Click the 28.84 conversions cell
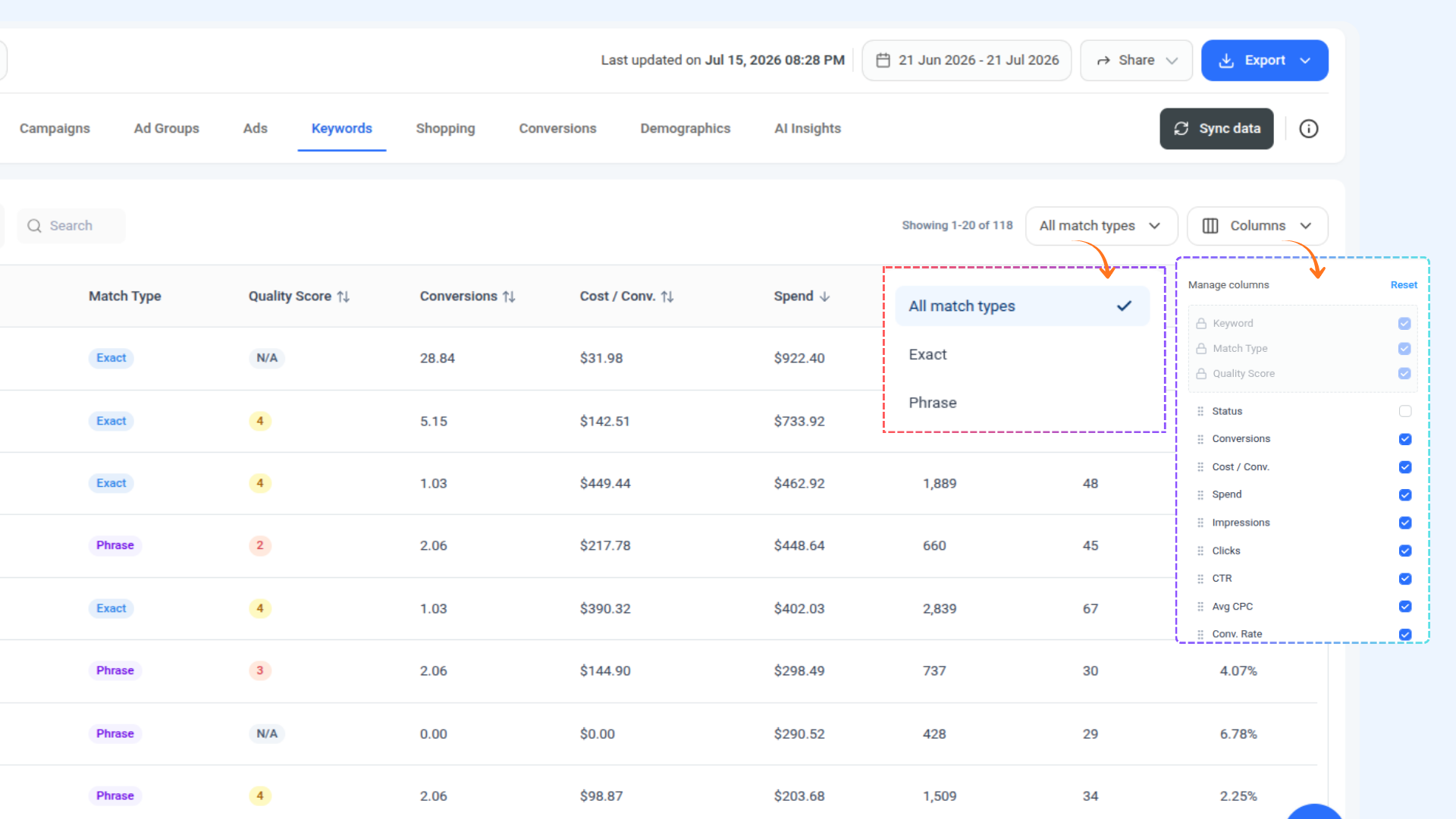The height and width of the screenshot is (819, 1456). pyautogui.click(x=438, y=358)
